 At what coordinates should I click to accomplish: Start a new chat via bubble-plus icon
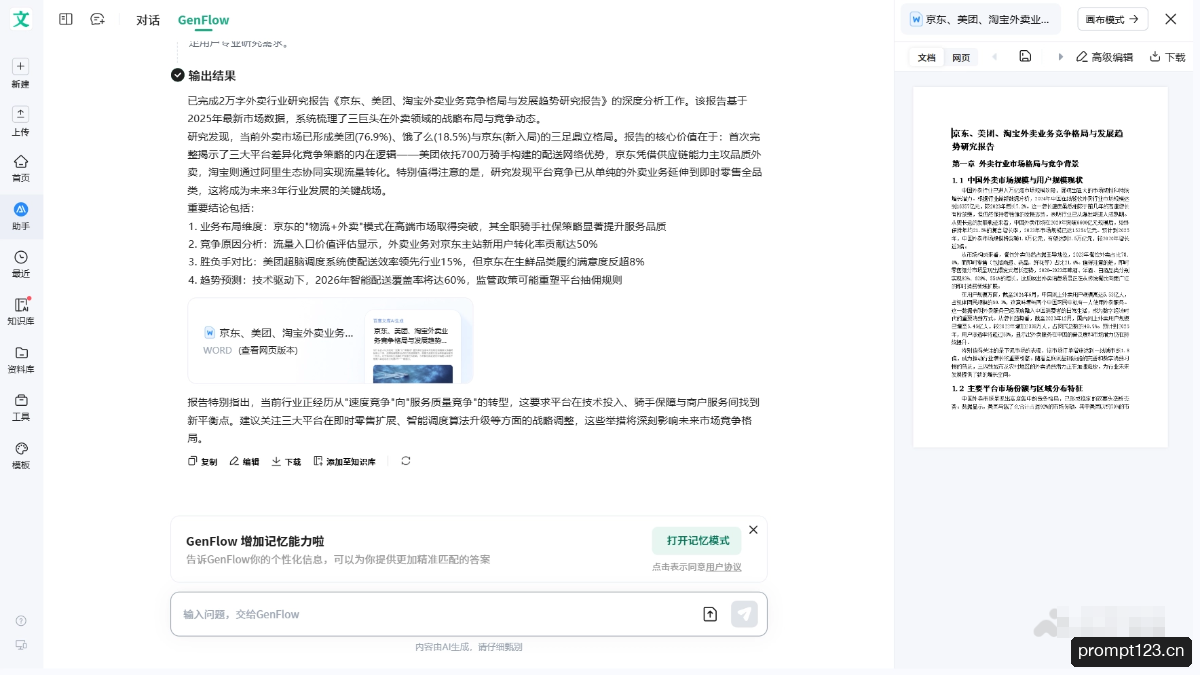(x=97, y=19)
